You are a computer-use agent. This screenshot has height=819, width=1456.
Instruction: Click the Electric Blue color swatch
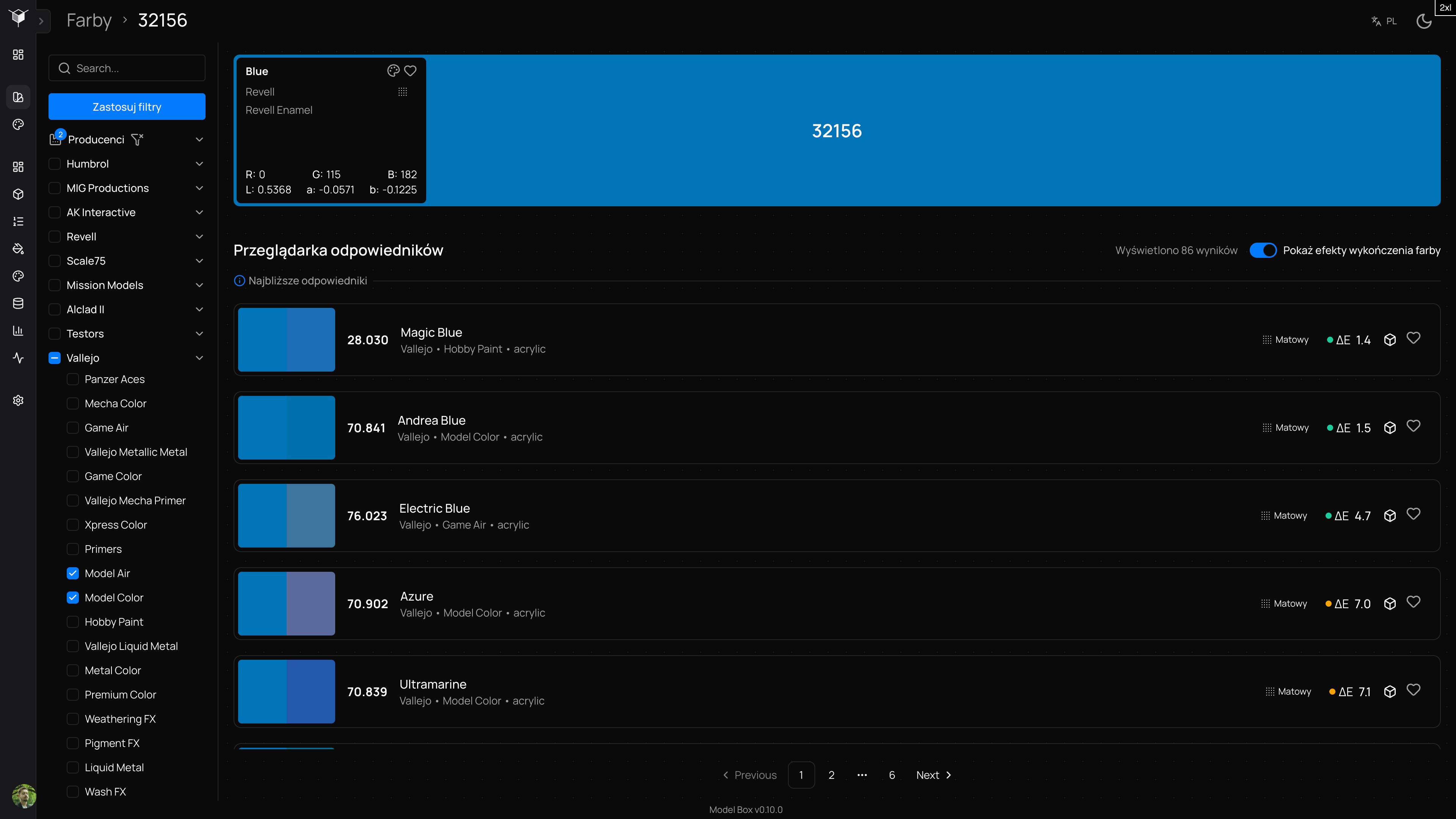pos(287,516)
